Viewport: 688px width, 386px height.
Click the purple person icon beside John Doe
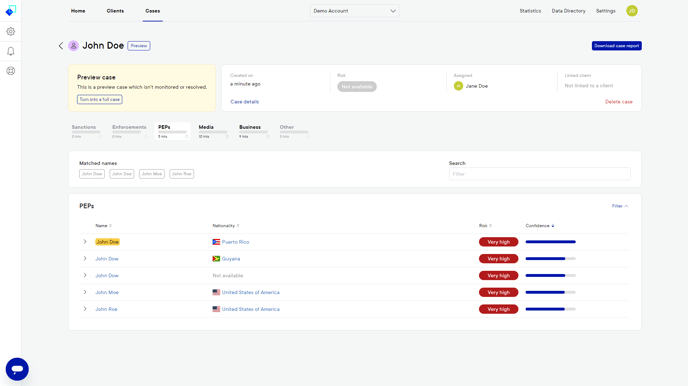pos(73,46)
